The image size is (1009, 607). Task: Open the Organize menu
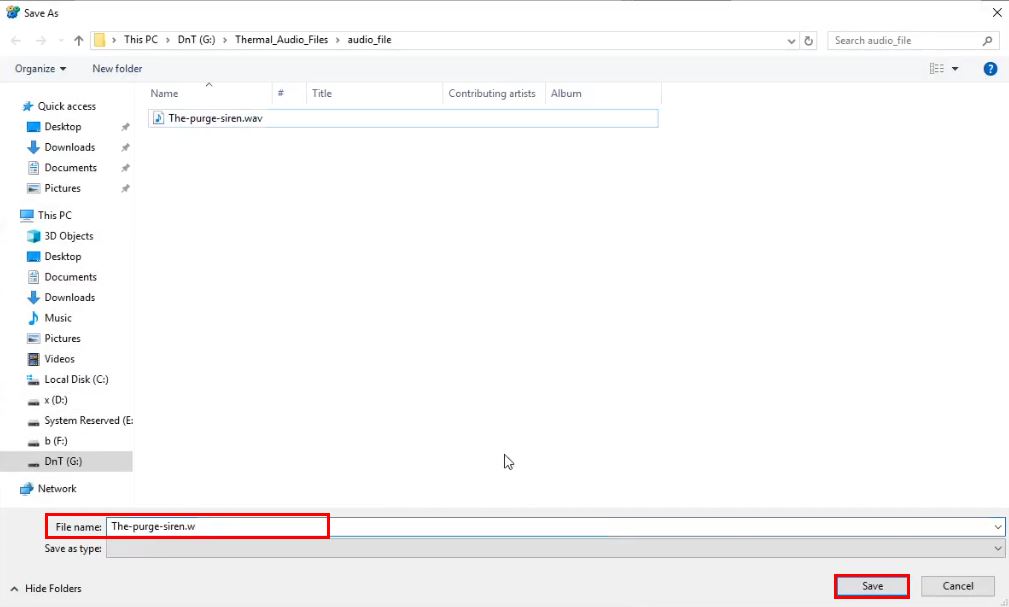(40, 68)
